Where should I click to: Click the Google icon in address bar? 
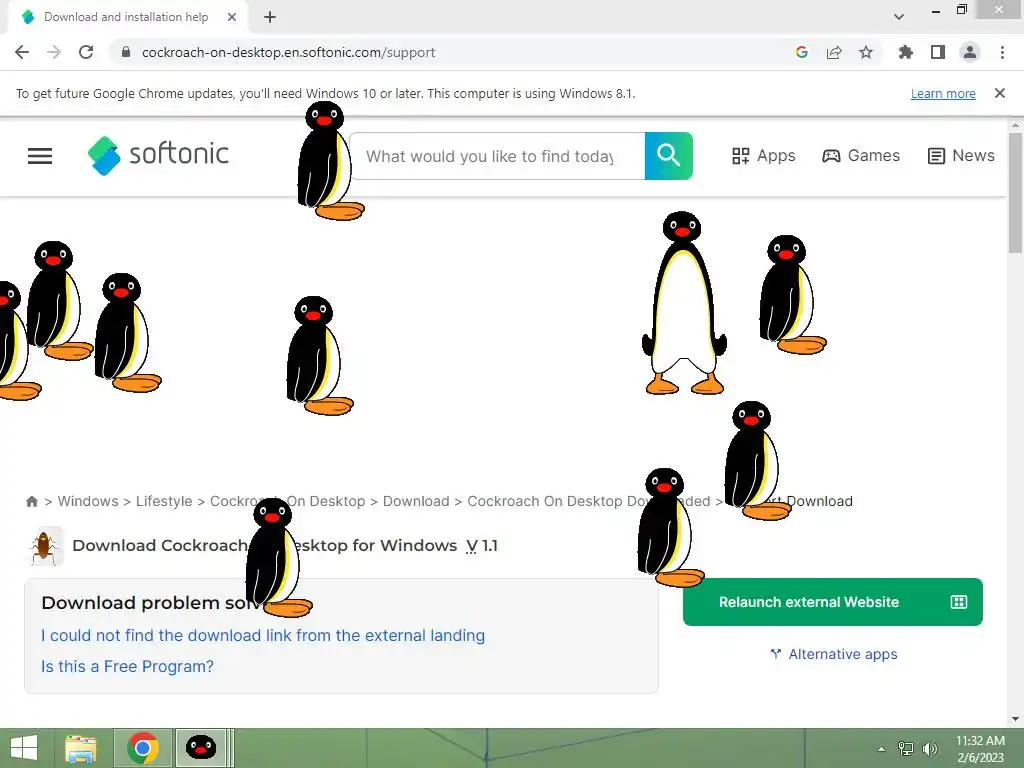click(801, 52)
